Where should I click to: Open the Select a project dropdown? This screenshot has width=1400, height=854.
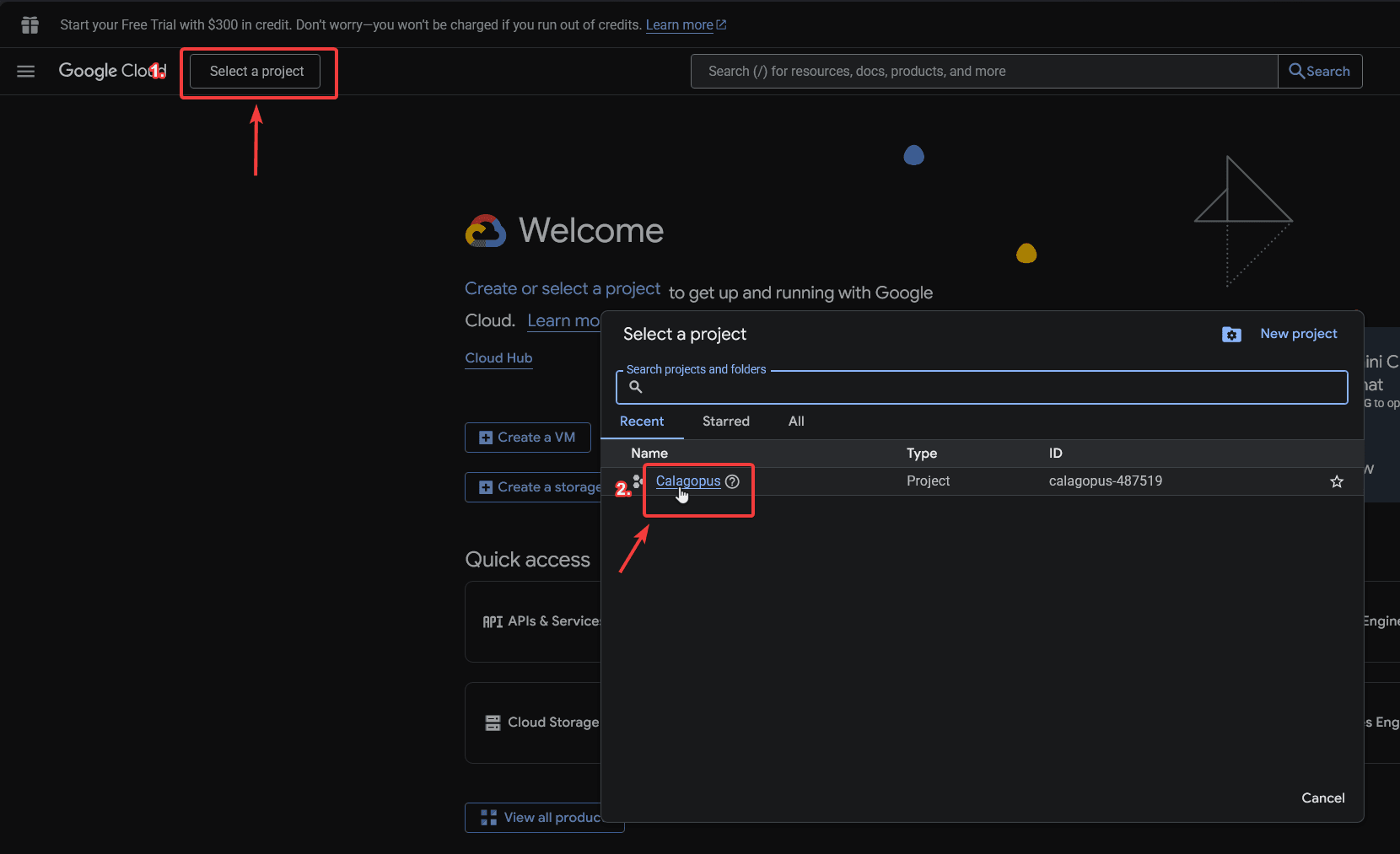click(256, 72)
